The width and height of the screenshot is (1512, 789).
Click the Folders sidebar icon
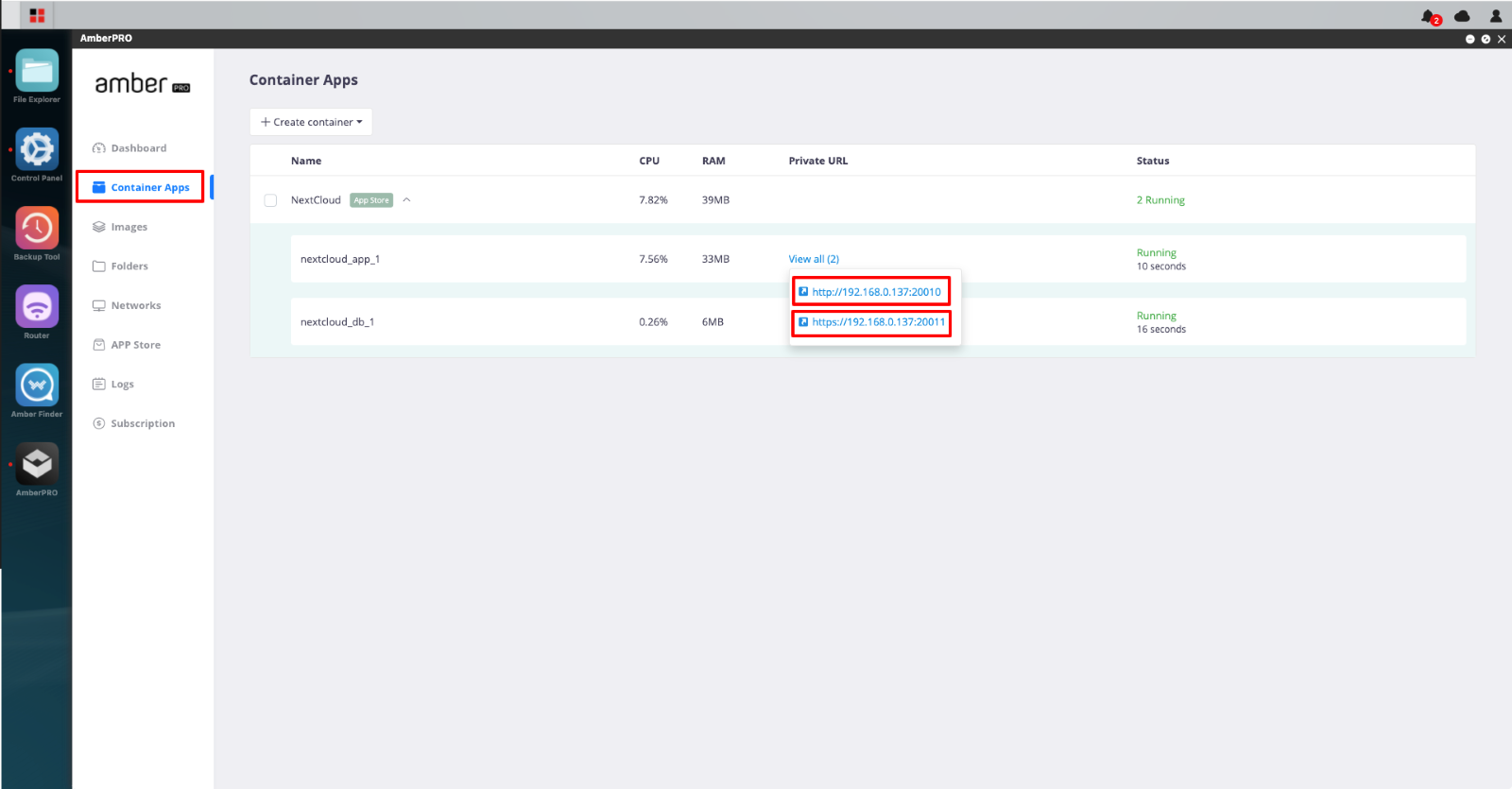(x=98, y=266)
